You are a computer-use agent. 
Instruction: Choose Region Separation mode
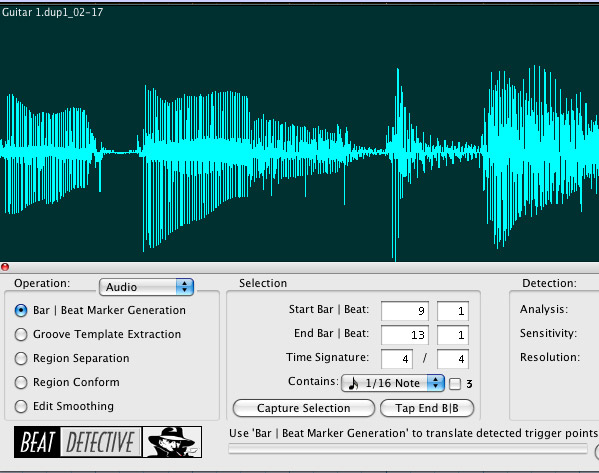point(21,358)
